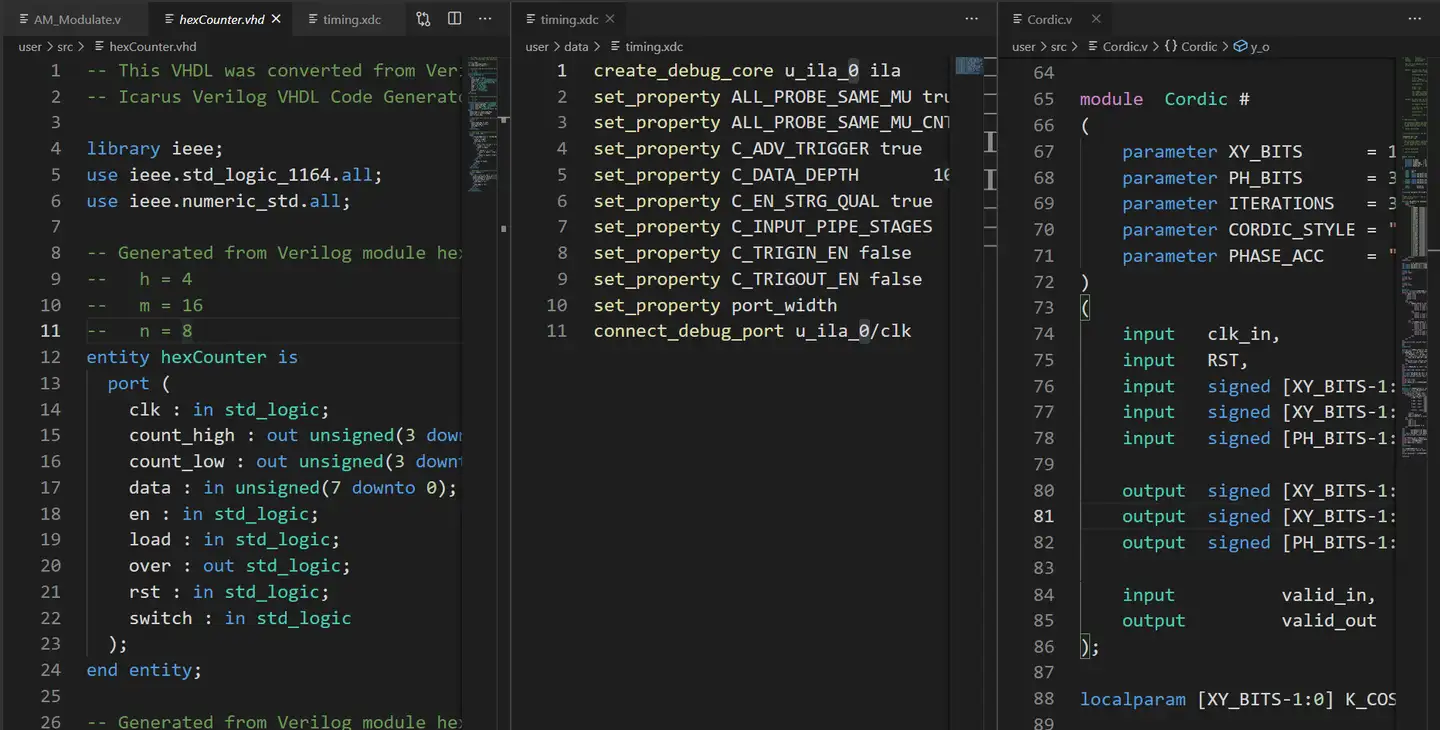
Task: Open Cordic.v breadcrumb dropdown
Action: (x=1125, y=46)
